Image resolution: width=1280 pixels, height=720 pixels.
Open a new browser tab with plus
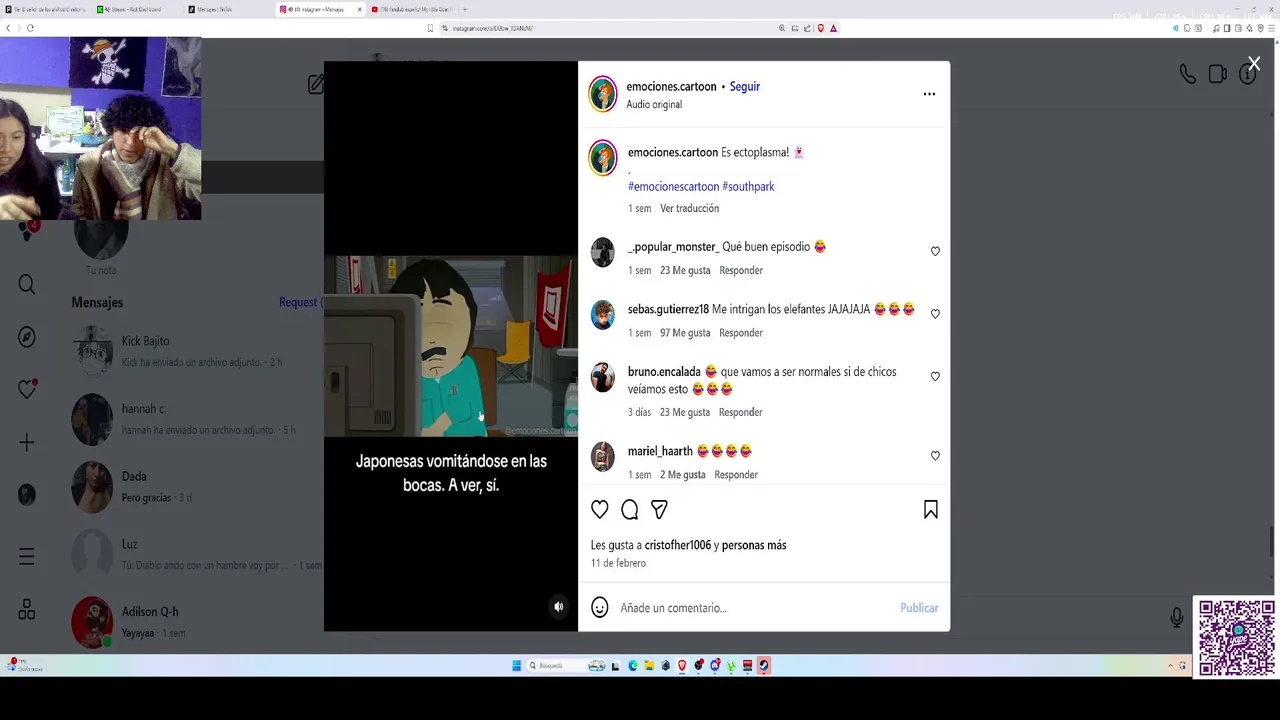pyautogui.click(x=464, y=9)
